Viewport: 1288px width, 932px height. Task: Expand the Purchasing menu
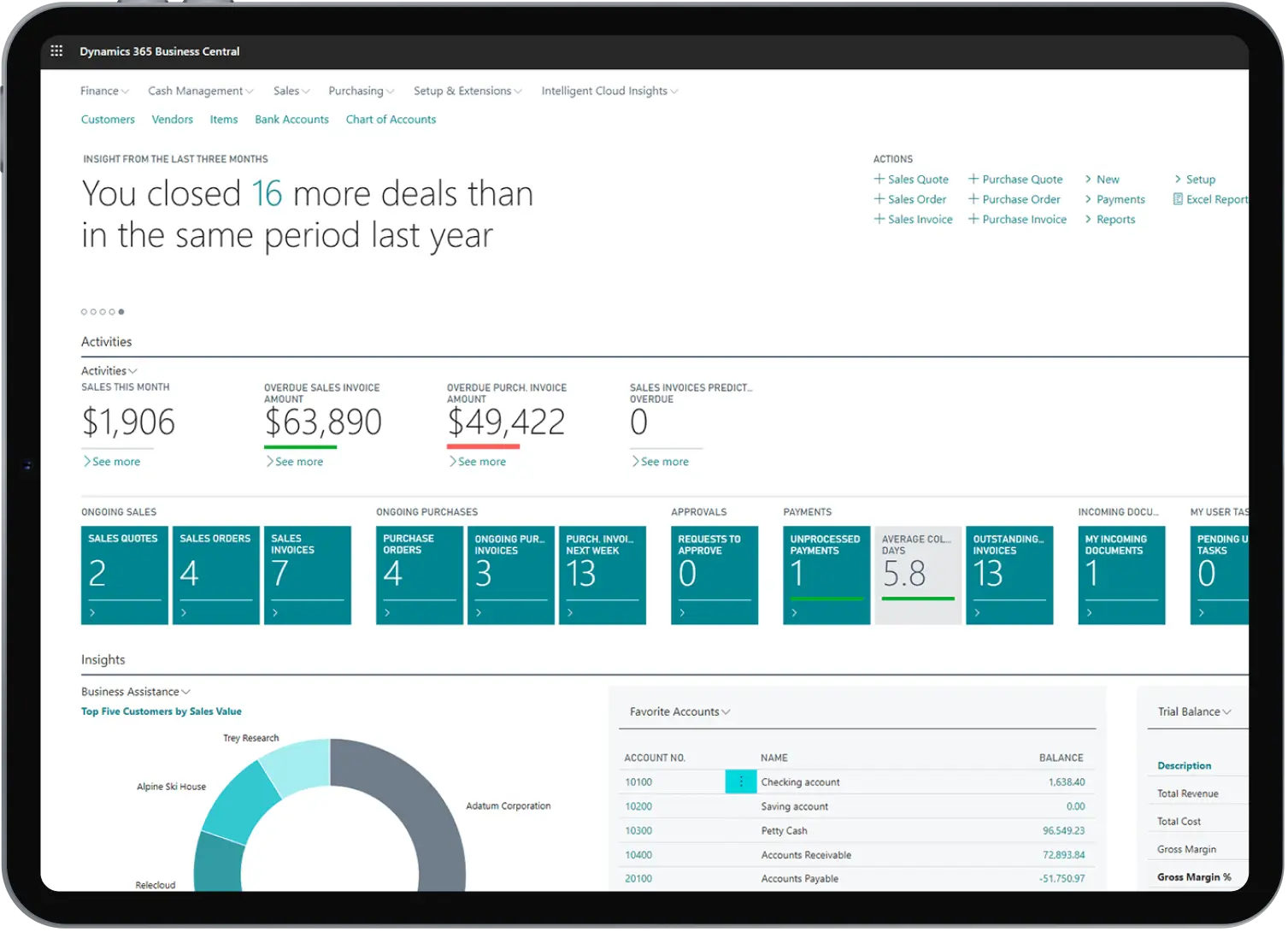[362, 91]
